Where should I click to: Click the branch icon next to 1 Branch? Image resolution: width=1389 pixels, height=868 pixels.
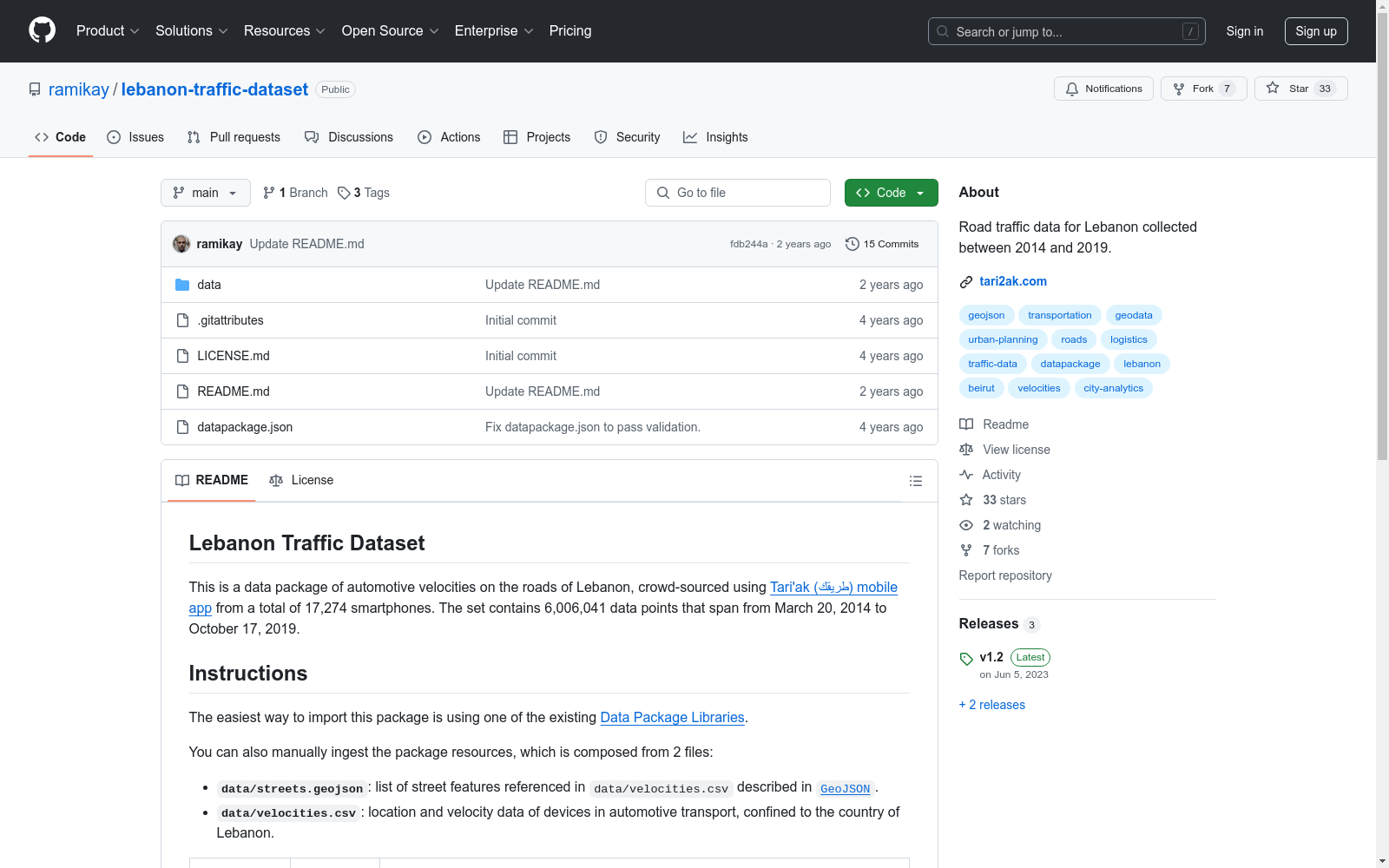point(269,193)
